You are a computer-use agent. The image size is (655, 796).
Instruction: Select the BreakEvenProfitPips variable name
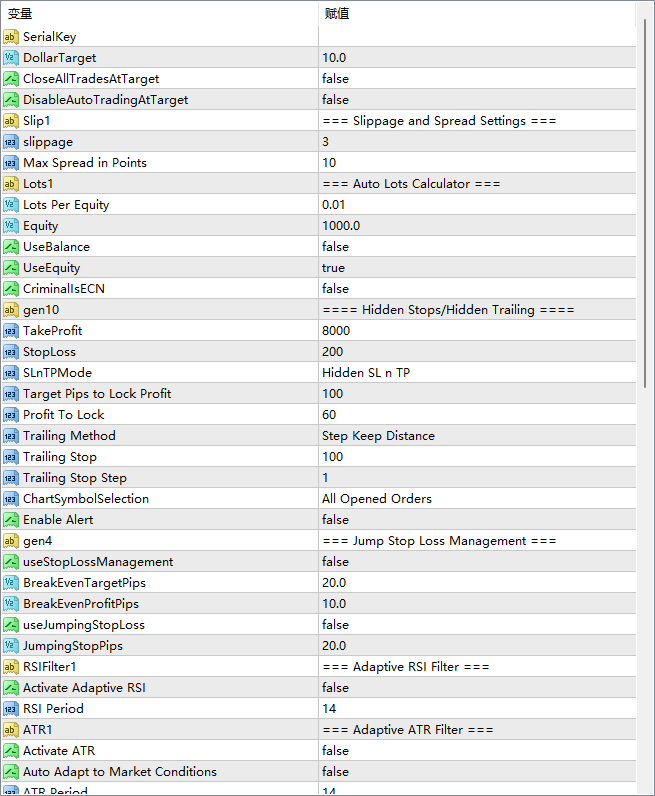pos(81,604)
